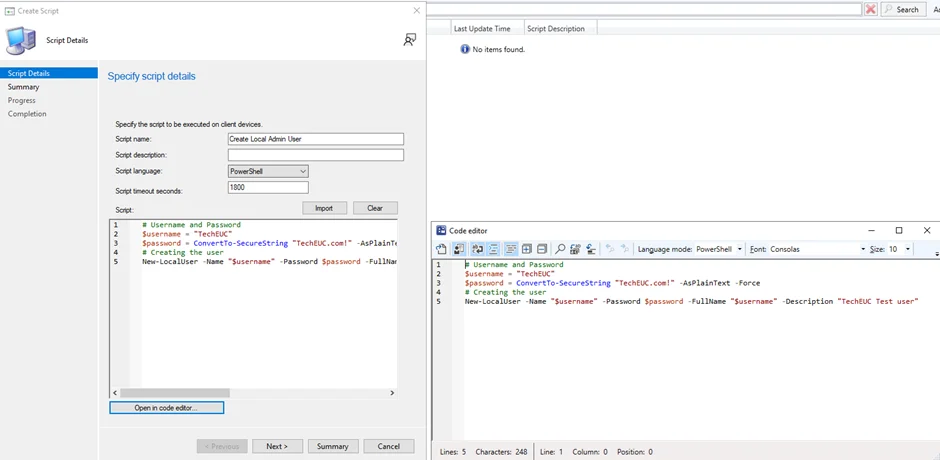Click line 2 $username in Code editor
The height and width of the screenshot is (460, 940).
pos(510,273)
